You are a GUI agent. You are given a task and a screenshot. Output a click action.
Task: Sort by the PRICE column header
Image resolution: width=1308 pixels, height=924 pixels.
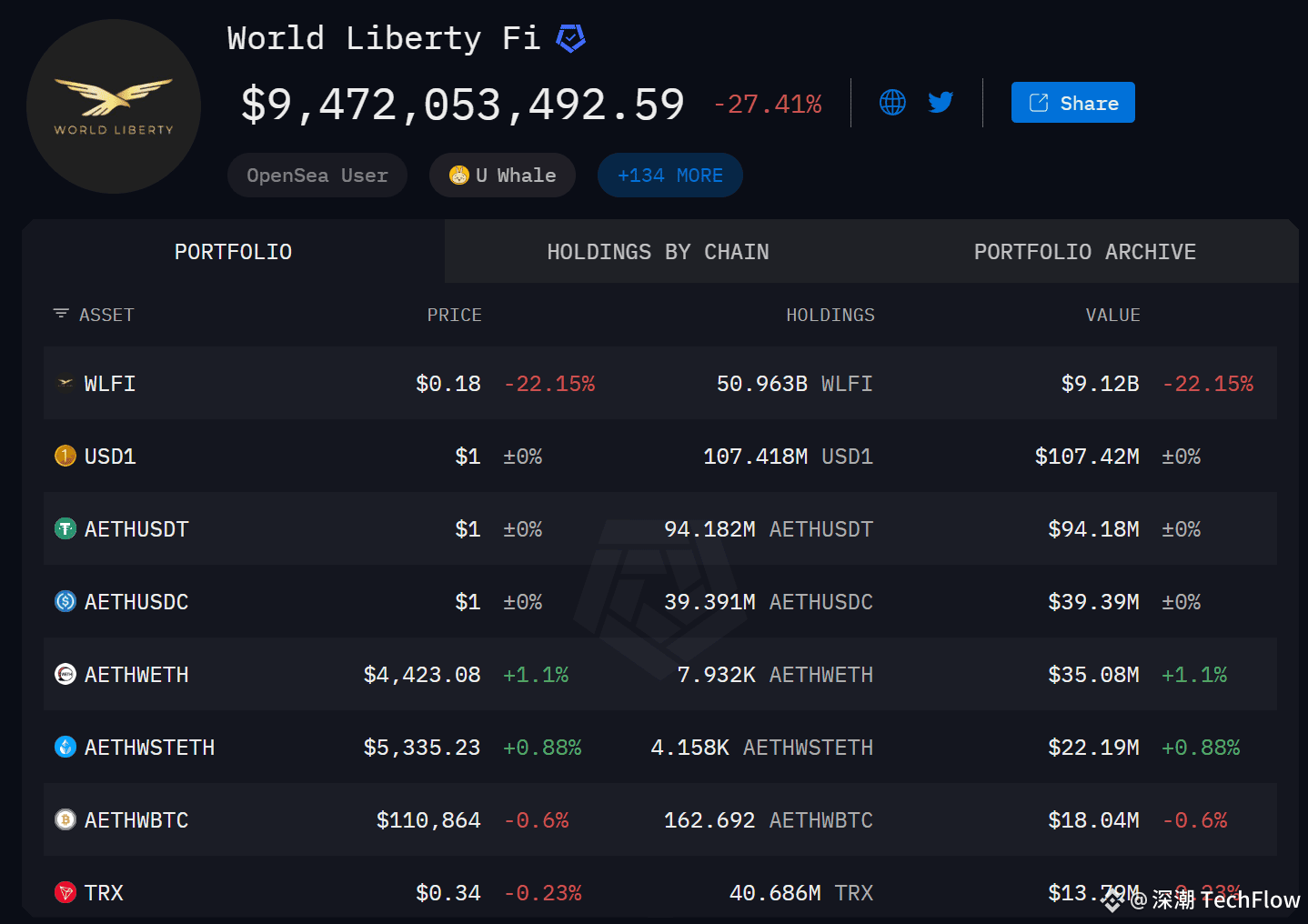[x=454, y=315]
